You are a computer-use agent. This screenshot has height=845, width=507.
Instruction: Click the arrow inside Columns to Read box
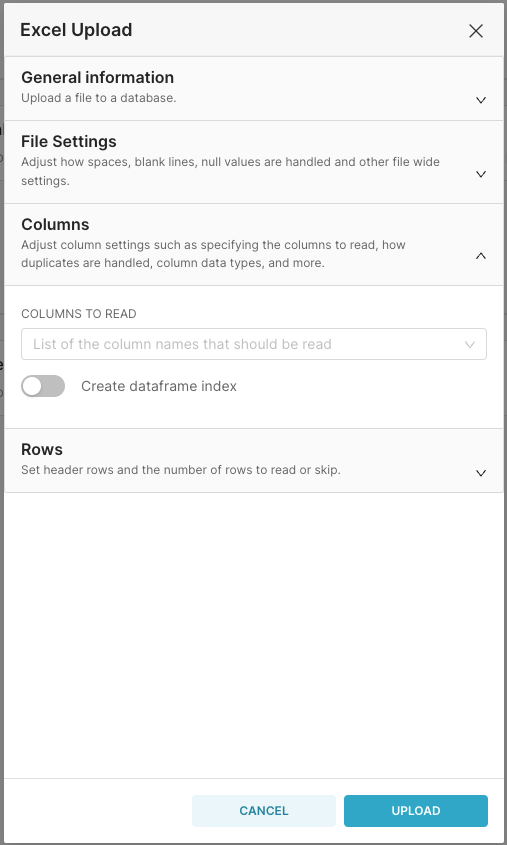click(x=470, y=344)
